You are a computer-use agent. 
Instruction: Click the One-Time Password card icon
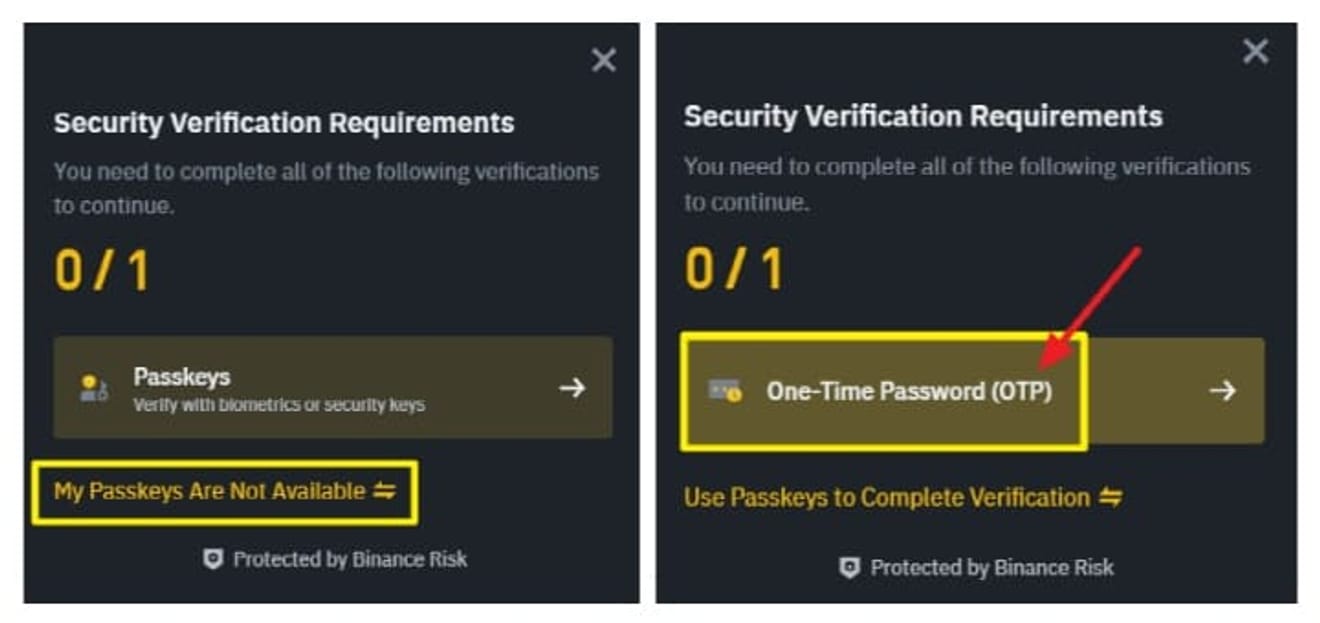click(725, 391)
